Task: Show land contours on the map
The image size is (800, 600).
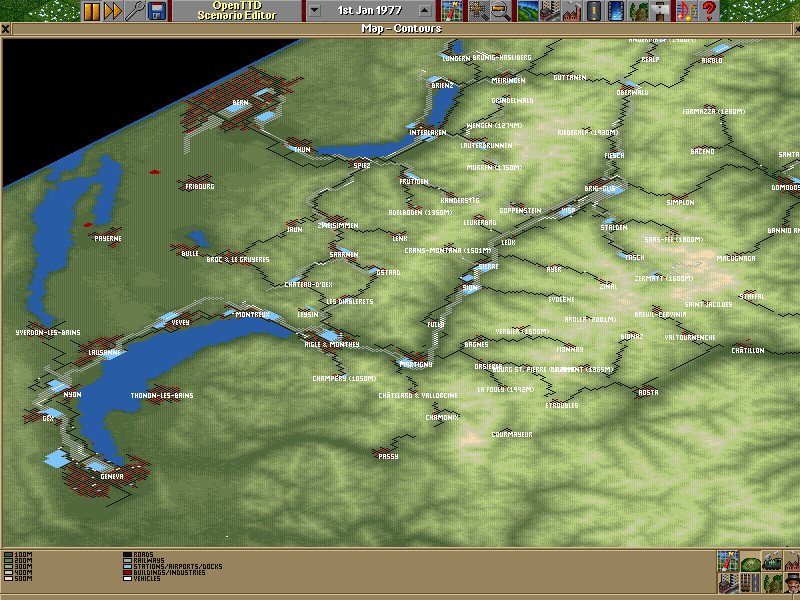Action: [x=749, y=561]
